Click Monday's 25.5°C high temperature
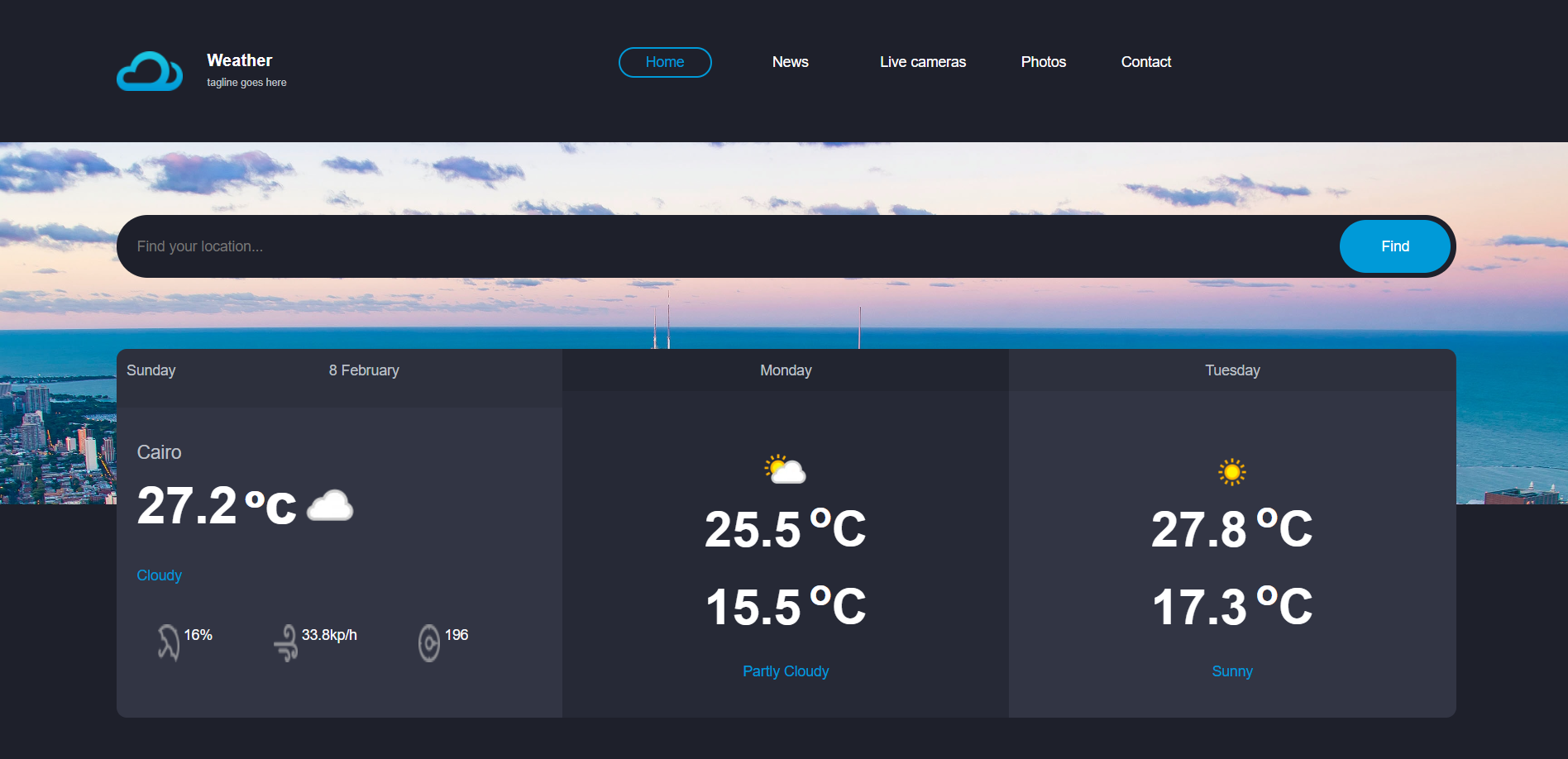This screenshot has width=1568, height=759. [x=785, y=529]
